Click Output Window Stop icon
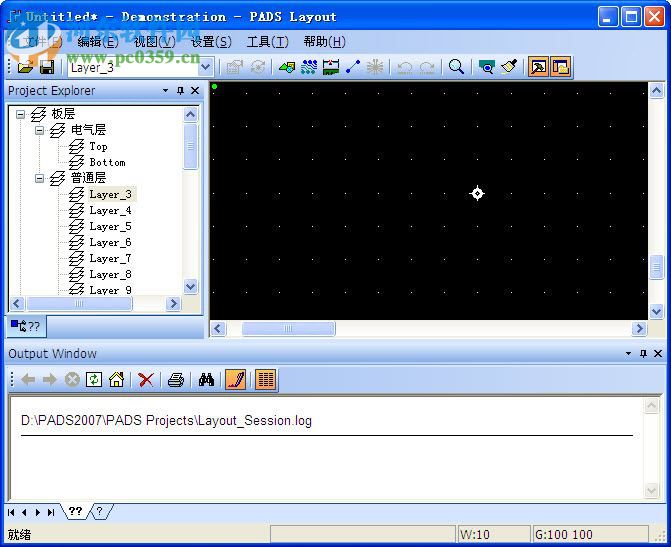 (x=72, y=380)
